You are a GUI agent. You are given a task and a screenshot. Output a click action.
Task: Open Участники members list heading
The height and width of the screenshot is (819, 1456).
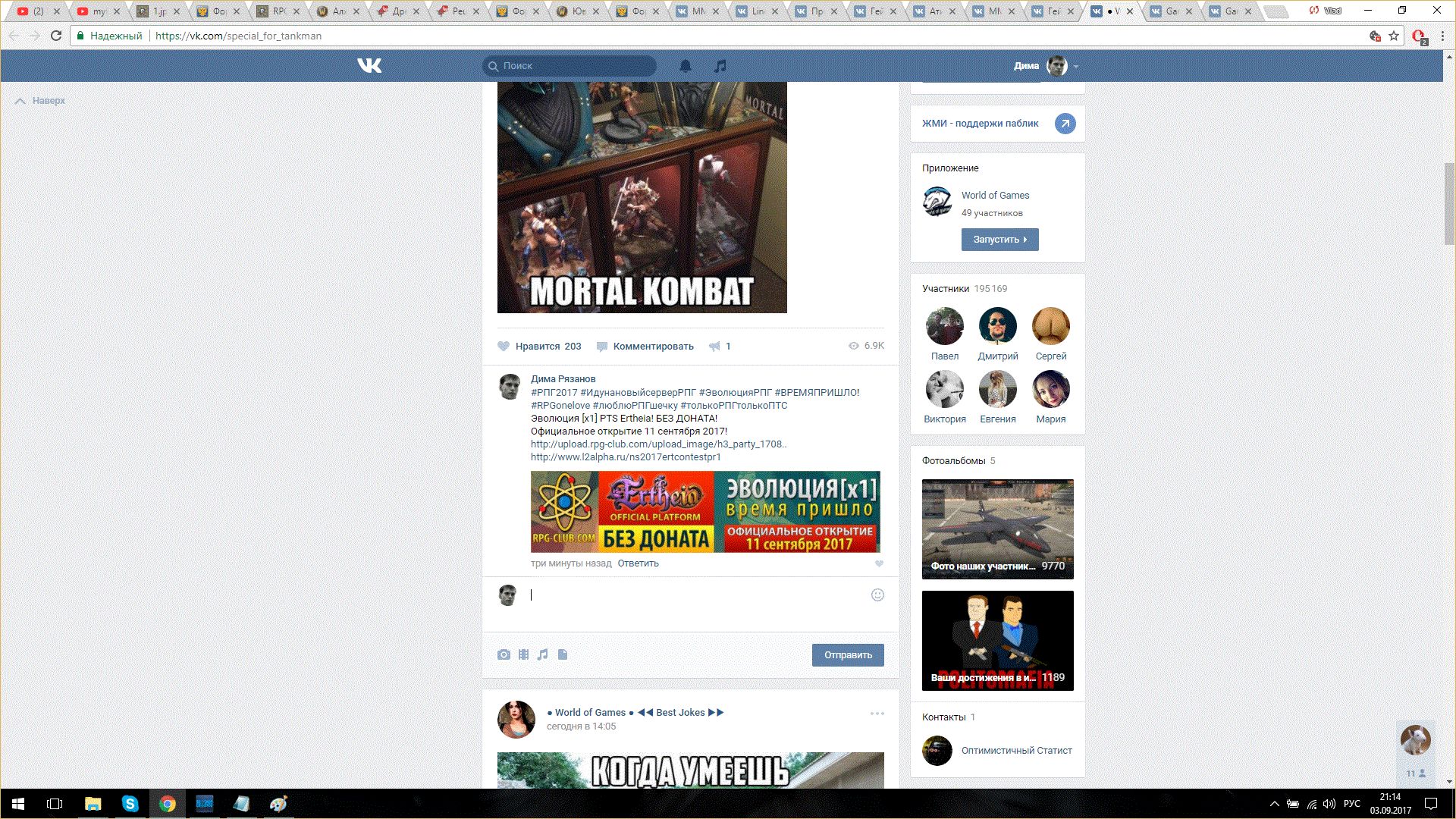click(945, 289)
